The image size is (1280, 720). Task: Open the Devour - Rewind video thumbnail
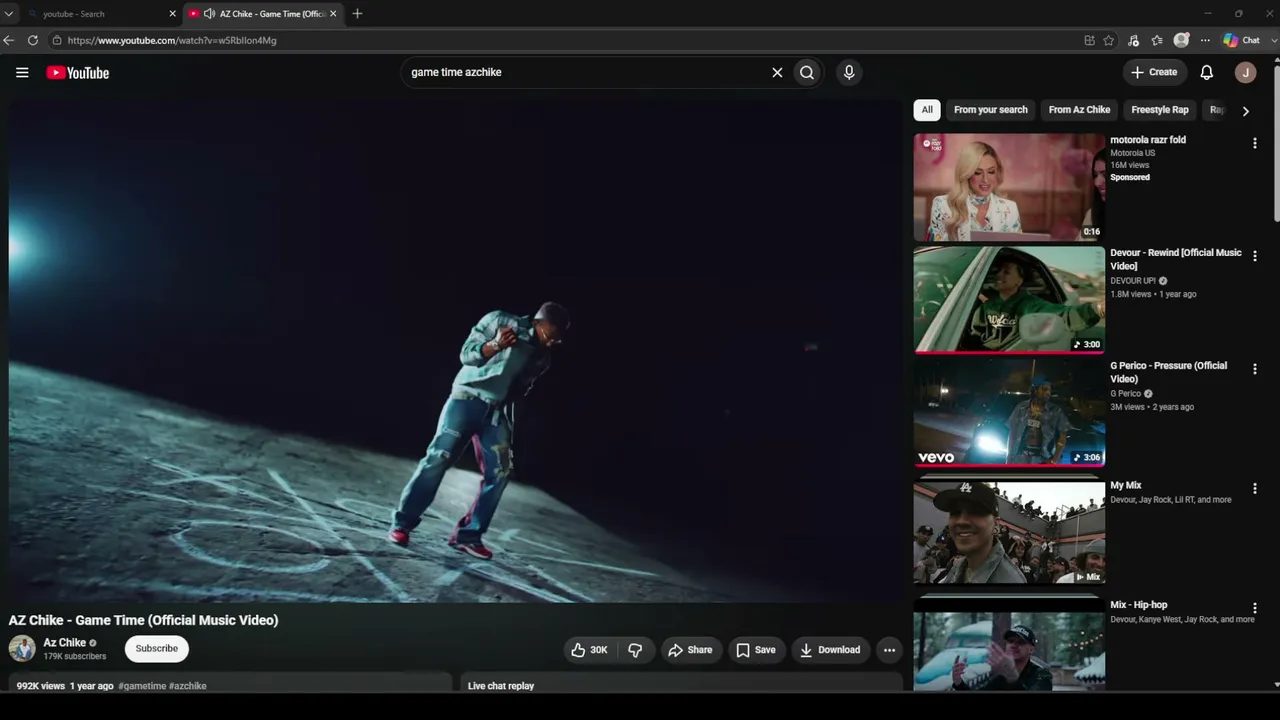point(1009,300)
